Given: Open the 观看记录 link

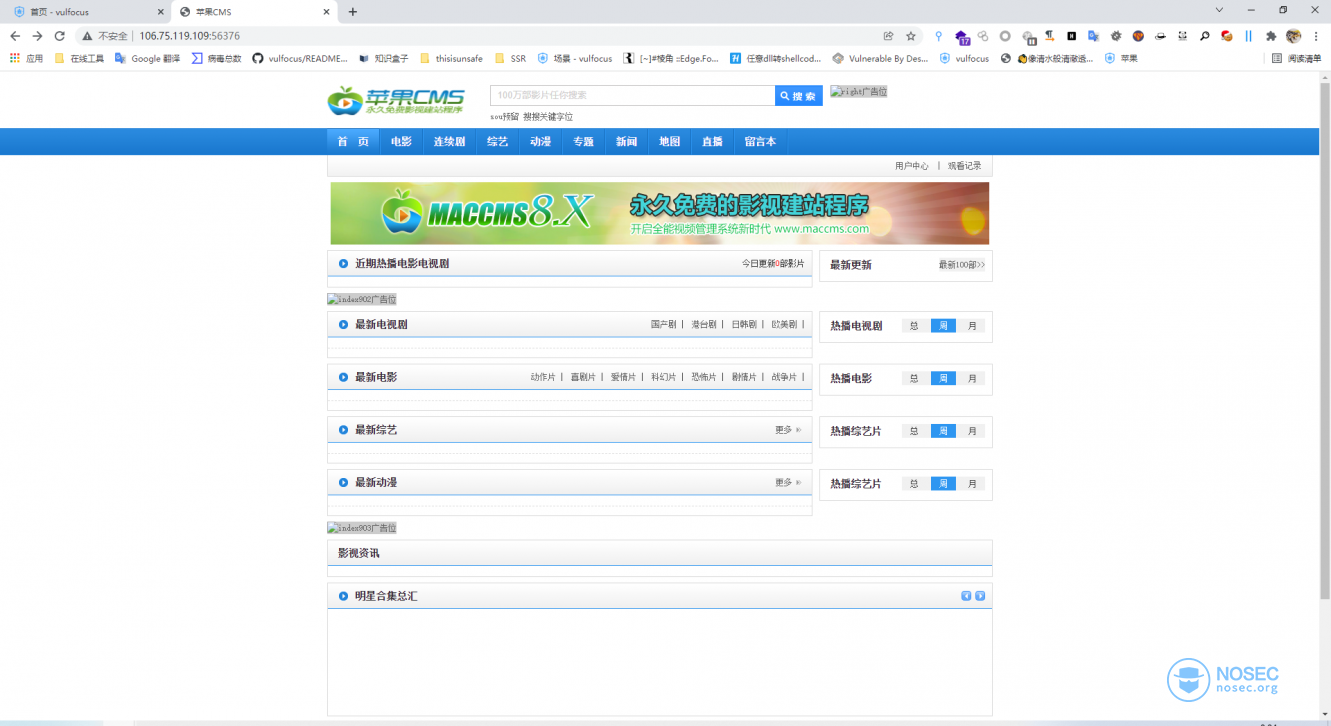Looking at the screenshot, I should coord(965,166).
